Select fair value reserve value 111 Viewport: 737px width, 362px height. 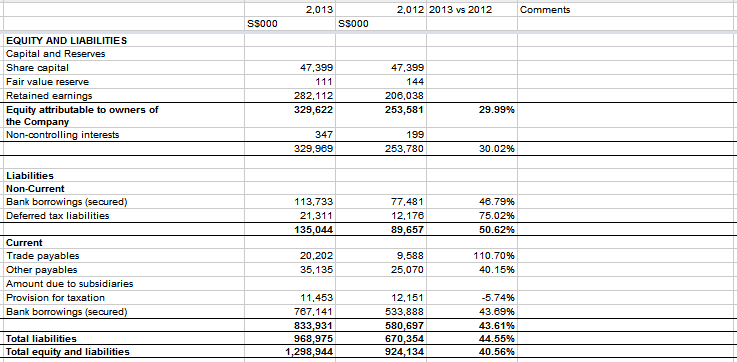click(x=290, y=82)
